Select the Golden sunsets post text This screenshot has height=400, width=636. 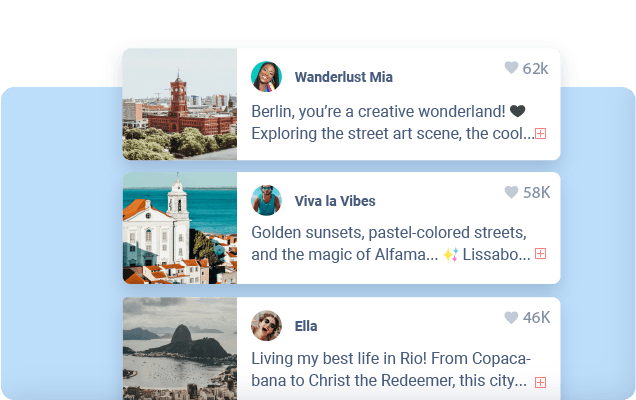391,243
